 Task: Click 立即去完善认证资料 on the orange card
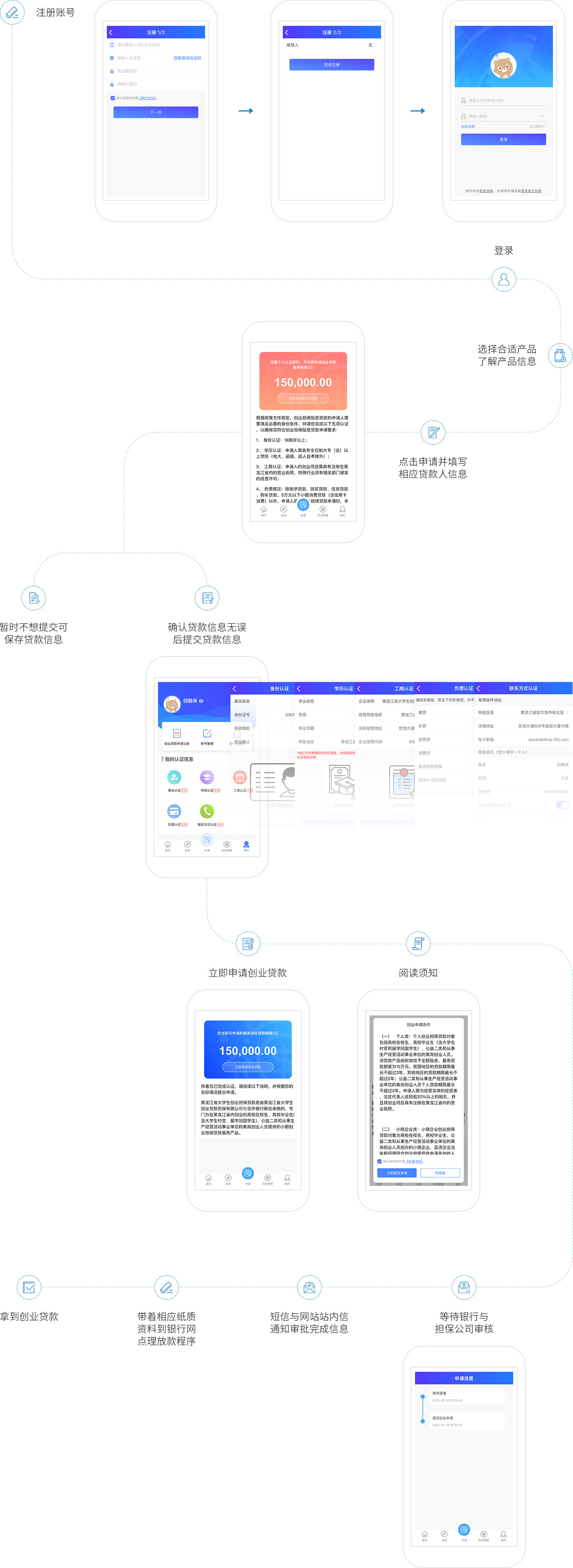pyautogui.click(x=303, y=399)
